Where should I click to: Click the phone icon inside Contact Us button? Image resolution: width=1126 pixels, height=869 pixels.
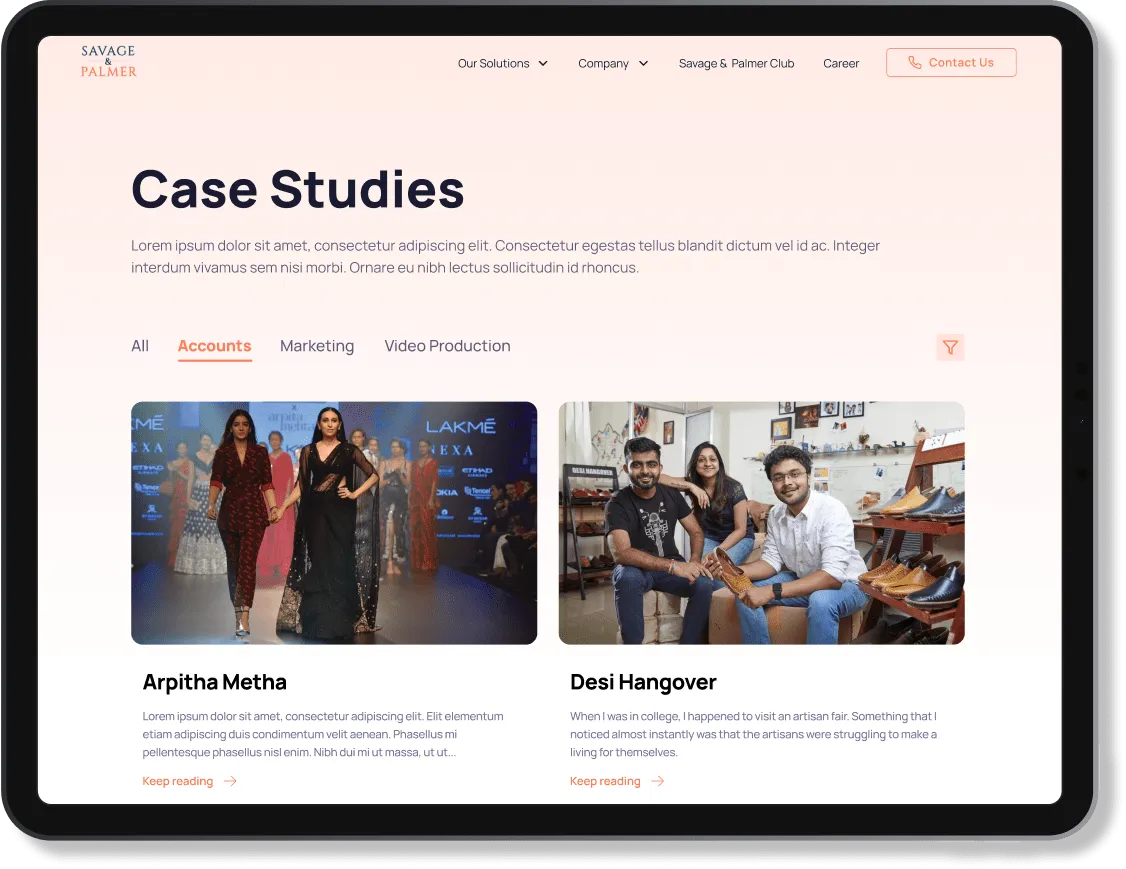click(915, 62)
